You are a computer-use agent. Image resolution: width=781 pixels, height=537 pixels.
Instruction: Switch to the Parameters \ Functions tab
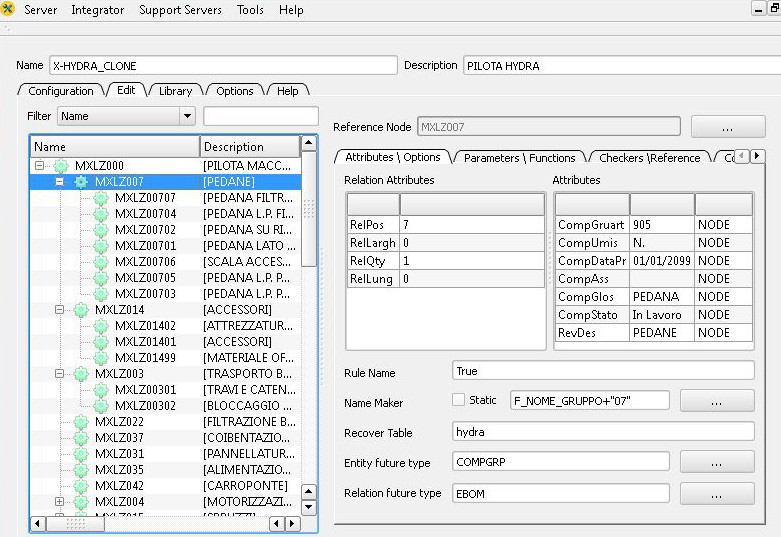pos(519,158)
